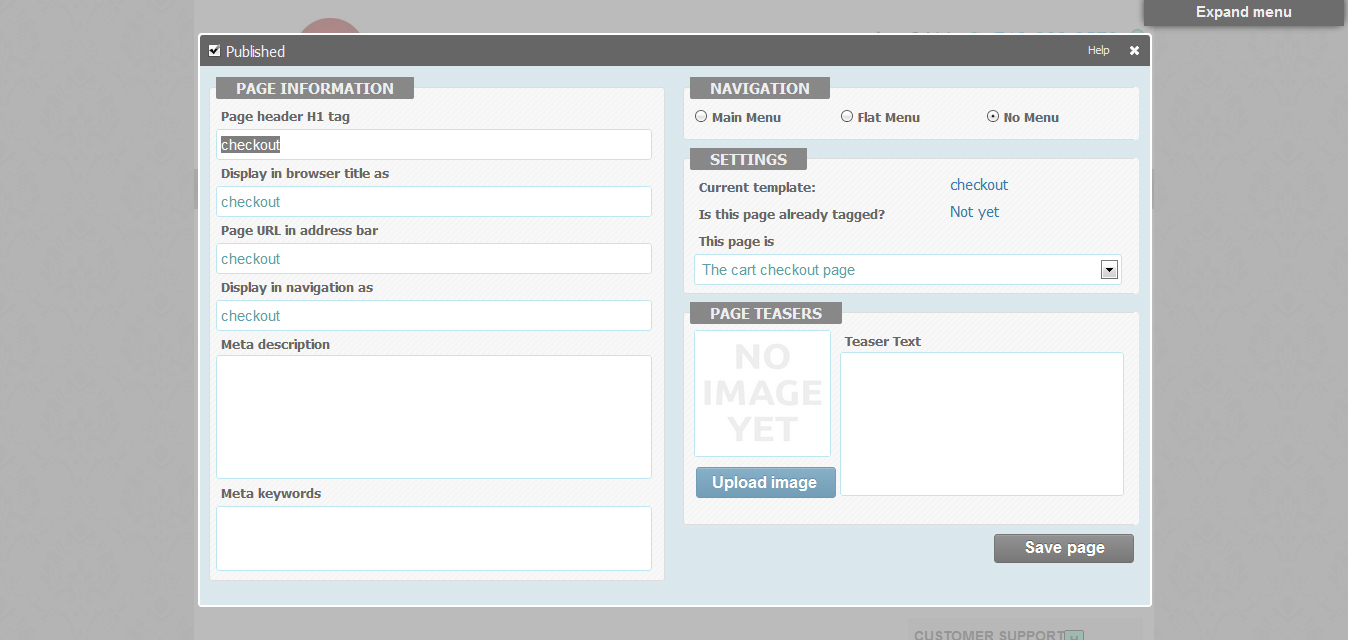Screen dimensions: 1348x640
Task: Focus the Display in navigation as field
Action: coord(434,316)
